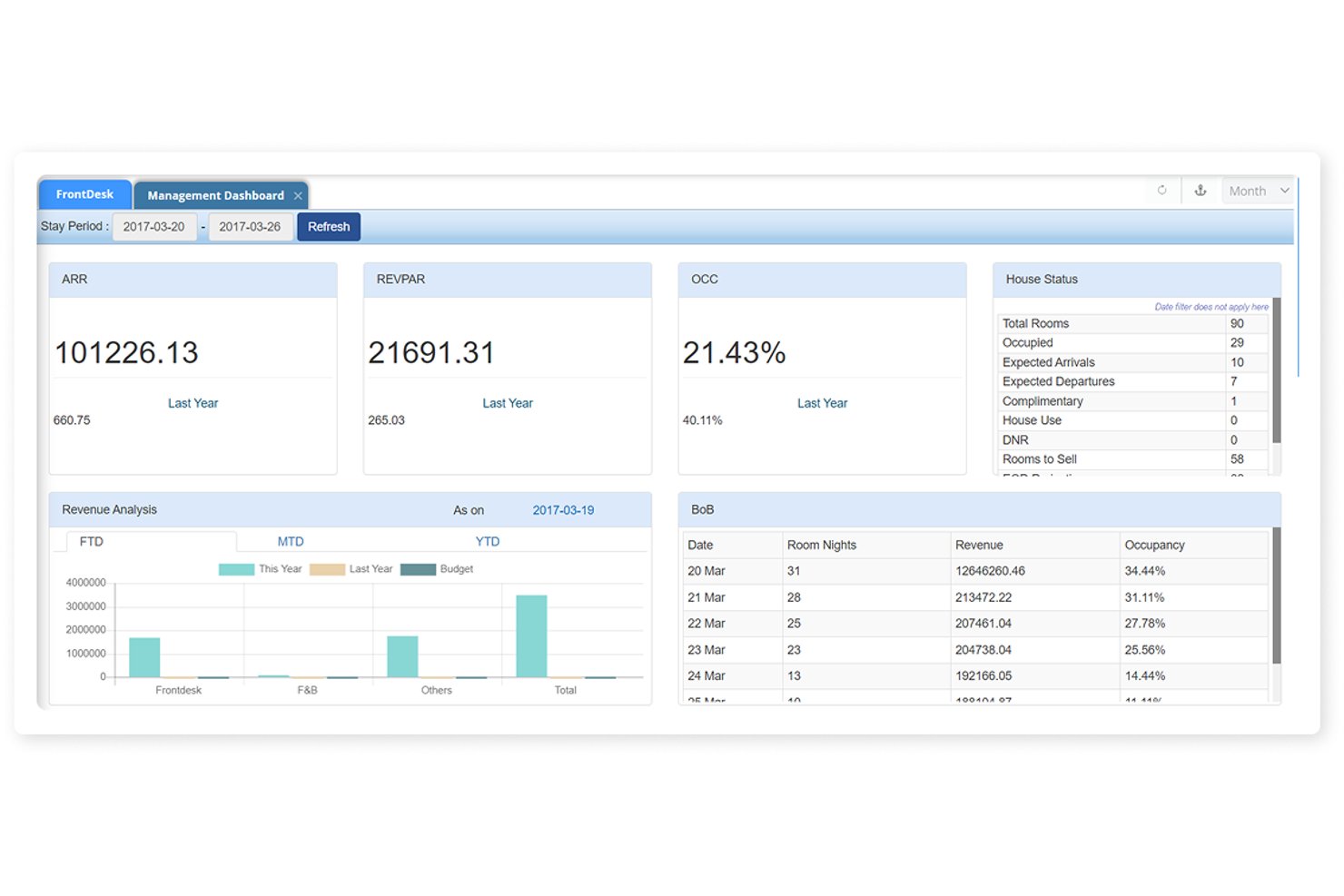The height and width of the screenshot is (896, 1344).
Task: Toggle Last Year legend swatch in chart
Action: [x=327, y=569]
